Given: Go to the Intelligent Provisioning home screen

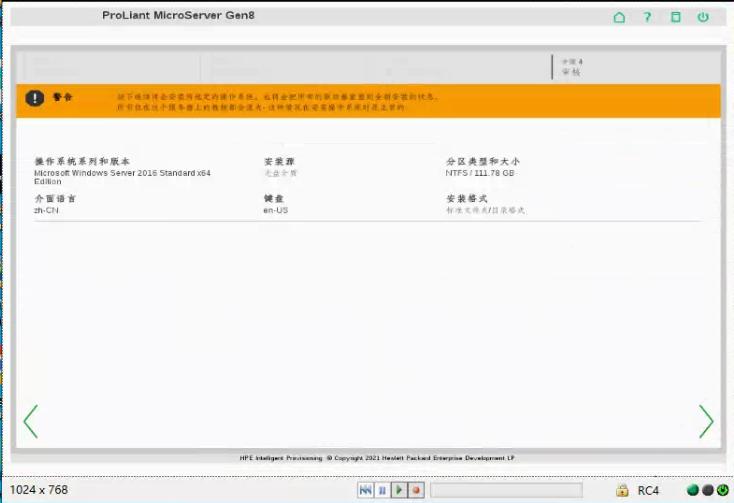Looking at the screenshot, I should point(619,17).
